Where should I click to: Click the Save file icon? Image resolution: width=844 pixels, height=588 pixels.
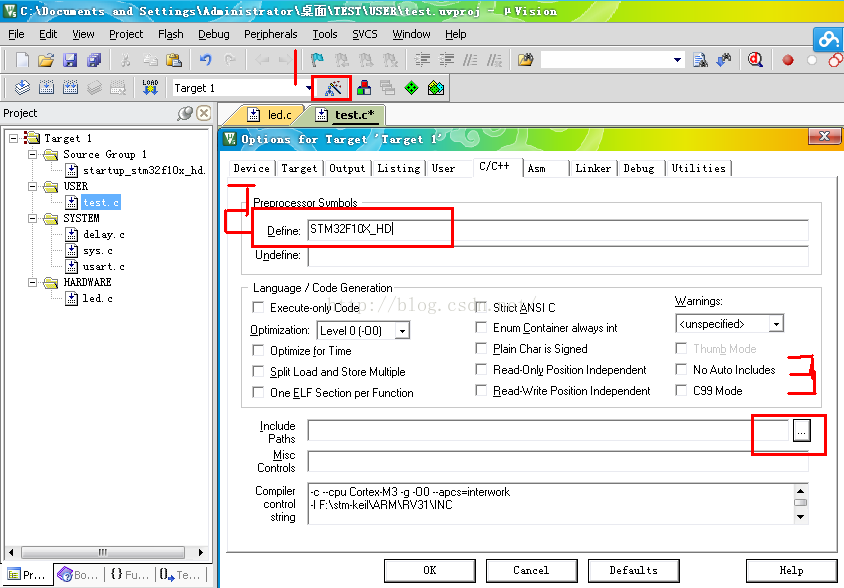70,60
